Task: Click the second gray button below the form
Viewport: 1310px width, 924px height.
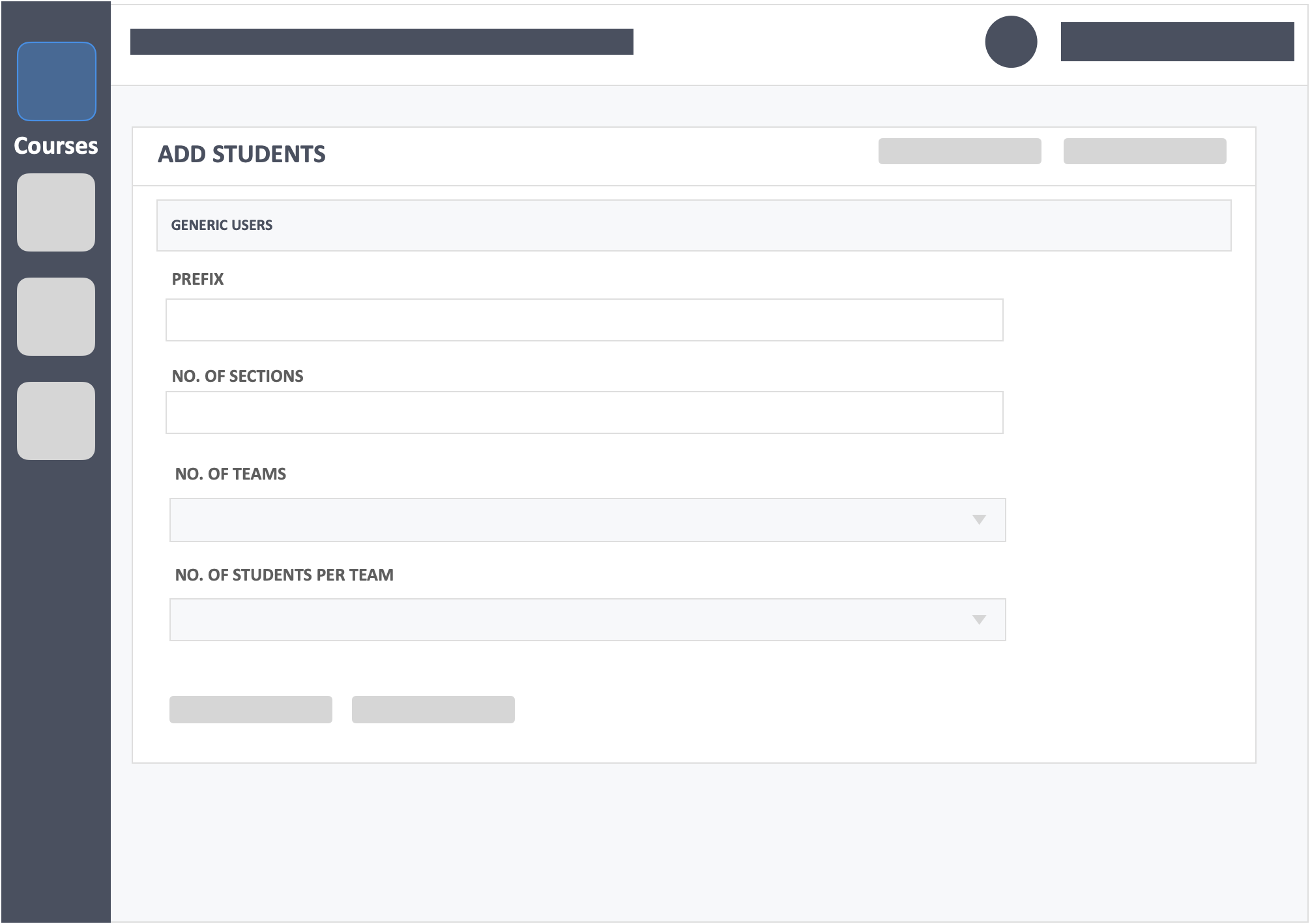Action: click(x=433, y=710)
